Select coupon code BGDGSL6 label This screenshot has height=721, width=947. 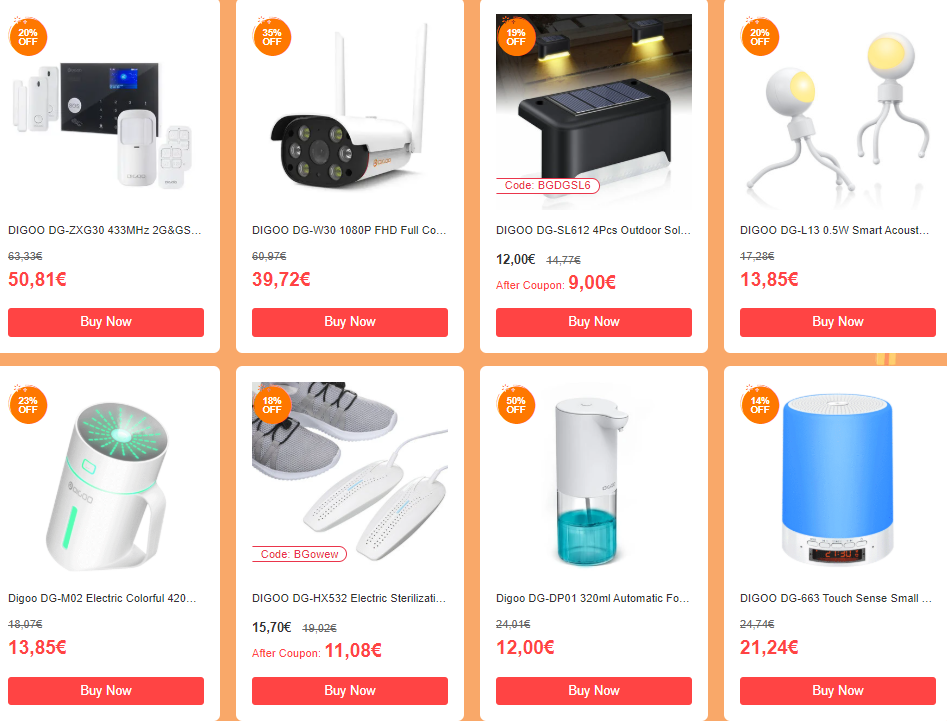(548, 185)
